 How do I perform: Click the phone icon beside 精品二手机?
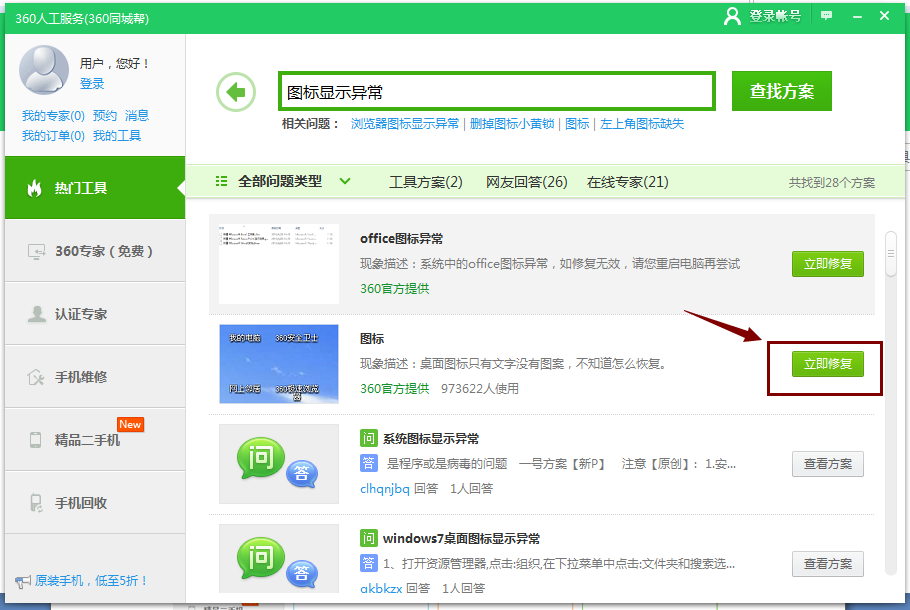coord(35,440)
